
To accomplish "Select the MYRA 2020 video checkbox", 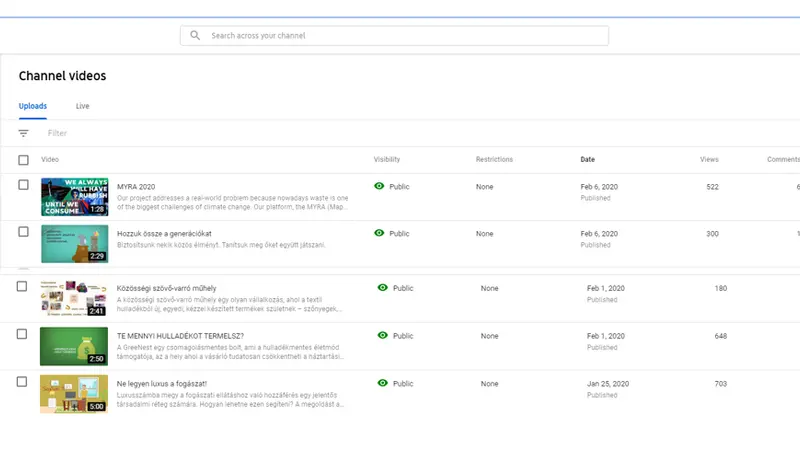I will coord(23,185).
